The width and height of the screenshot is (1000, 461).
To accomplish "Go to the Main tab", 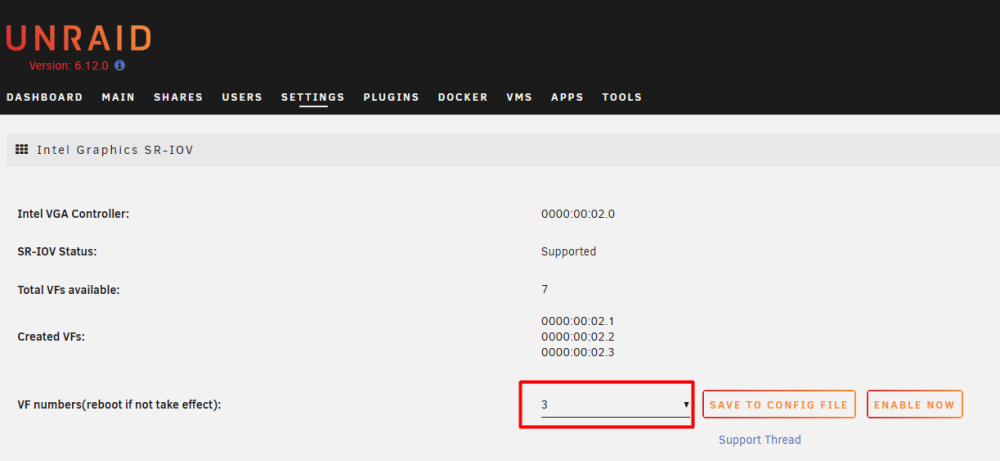I will coord(118,98).
